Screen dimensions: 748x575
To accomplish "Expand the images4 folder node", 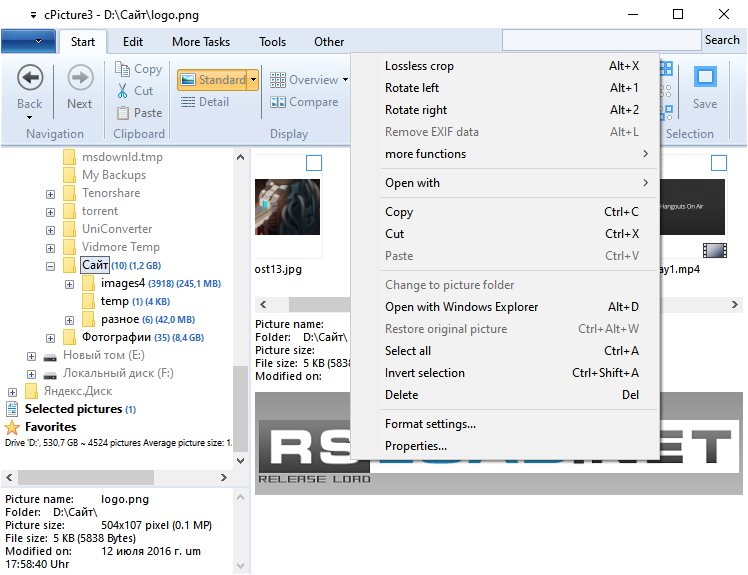I will (x=69, y=284).
